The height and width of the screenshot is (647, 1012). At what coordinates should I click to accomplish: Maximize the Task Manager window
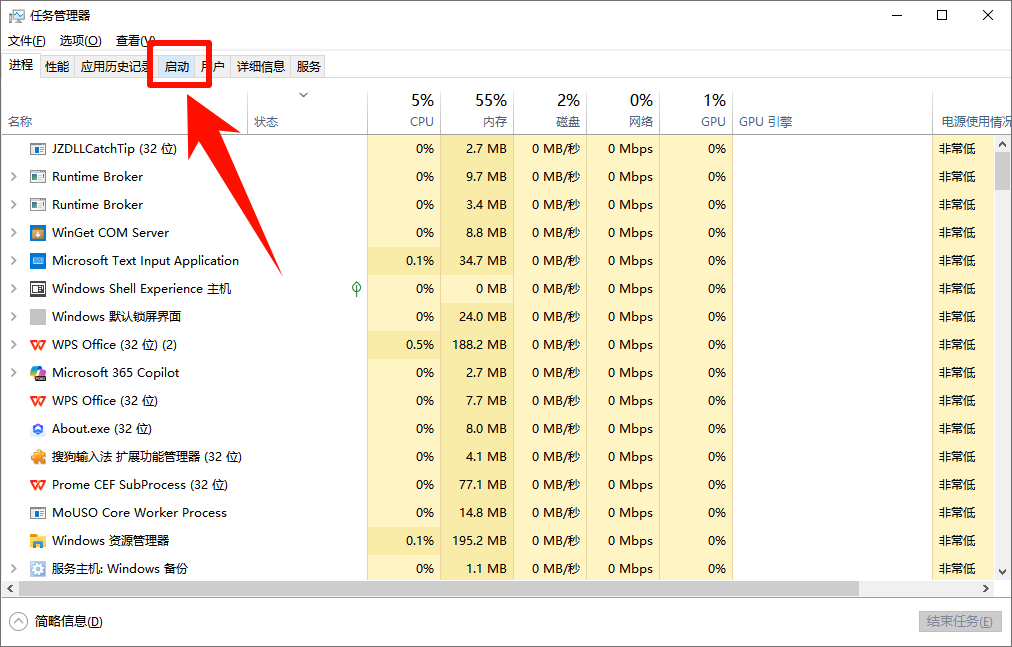[x=942, y=15]
